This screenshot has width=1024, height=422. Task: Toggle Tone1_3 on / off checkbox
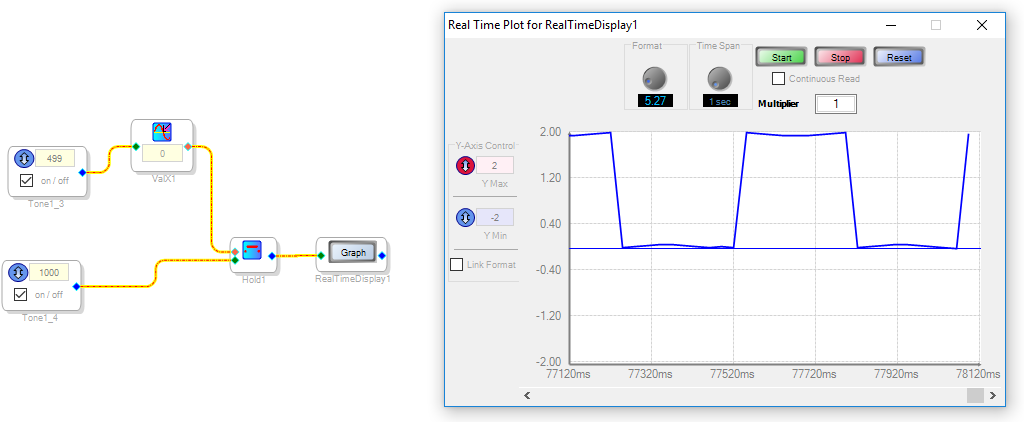pos(27,181)
